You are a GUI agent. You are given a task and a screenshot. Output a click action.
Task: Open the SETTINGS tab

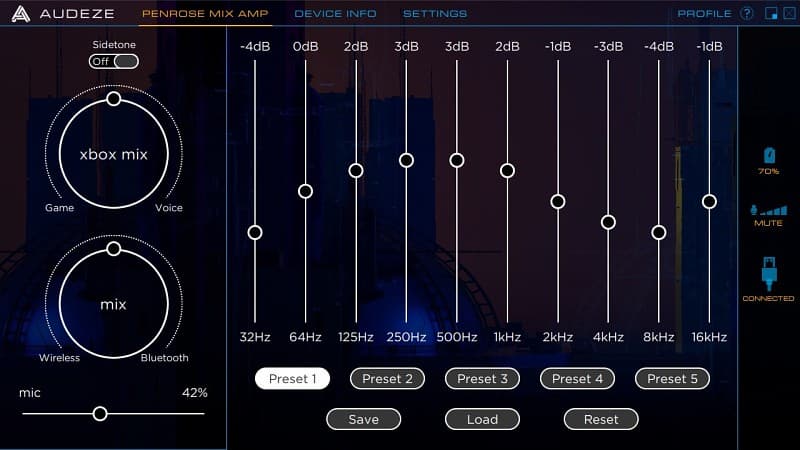tap(435, 14)
